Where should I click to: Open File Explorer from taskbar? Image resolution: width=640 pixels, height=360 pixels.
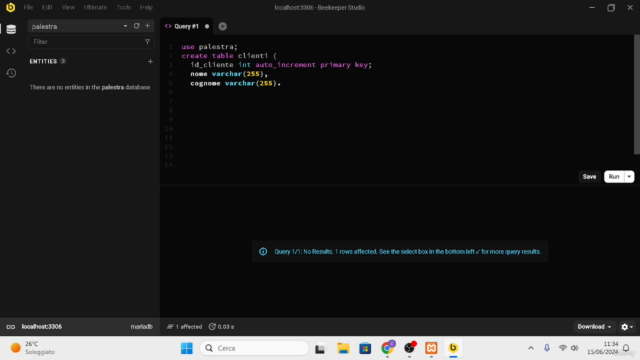click(x=343, y=348)
